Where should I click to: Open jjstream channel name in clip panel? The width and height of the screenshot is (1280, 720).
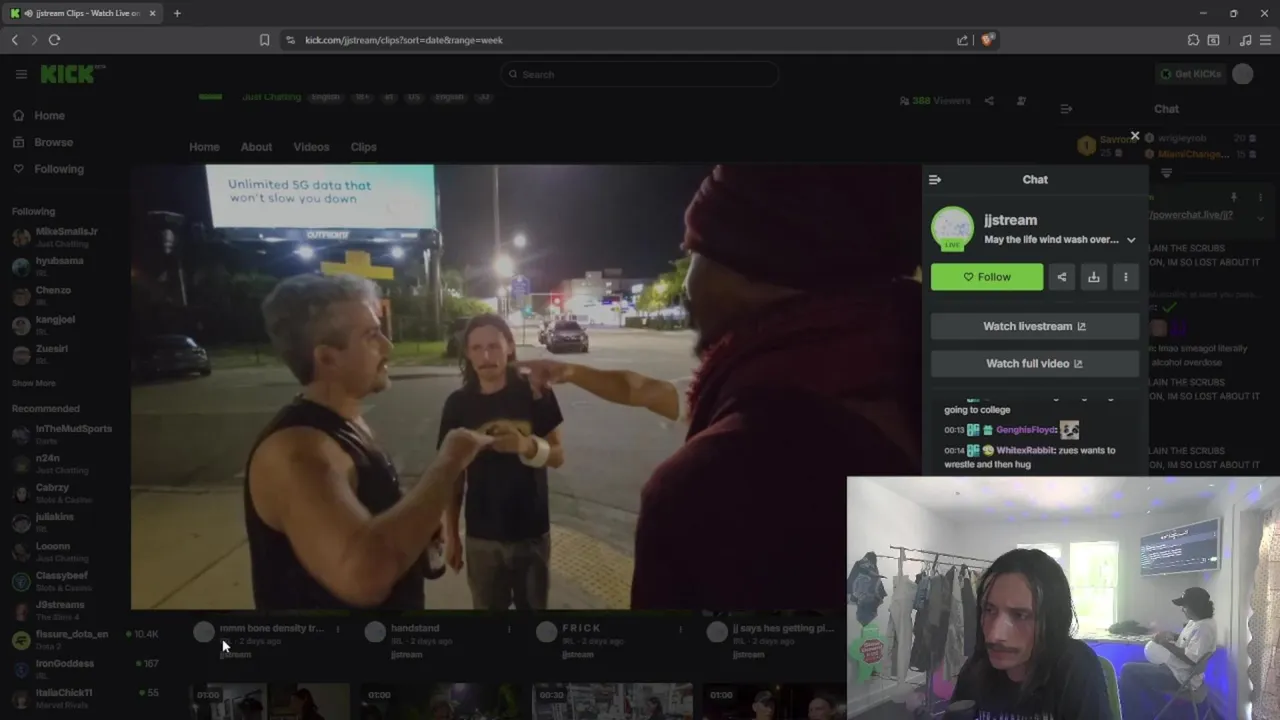[1010, 220]
